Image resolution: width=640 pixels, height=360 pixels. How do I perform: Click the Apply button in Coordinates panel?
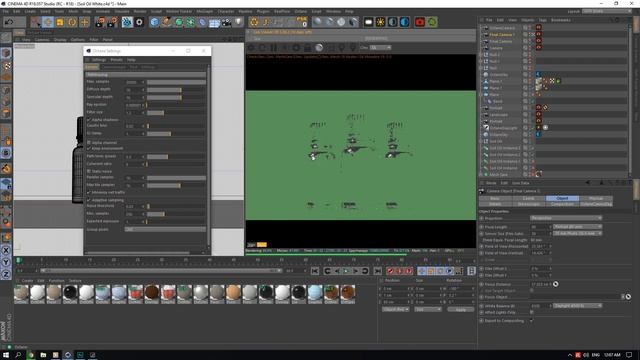coord(460,309)
